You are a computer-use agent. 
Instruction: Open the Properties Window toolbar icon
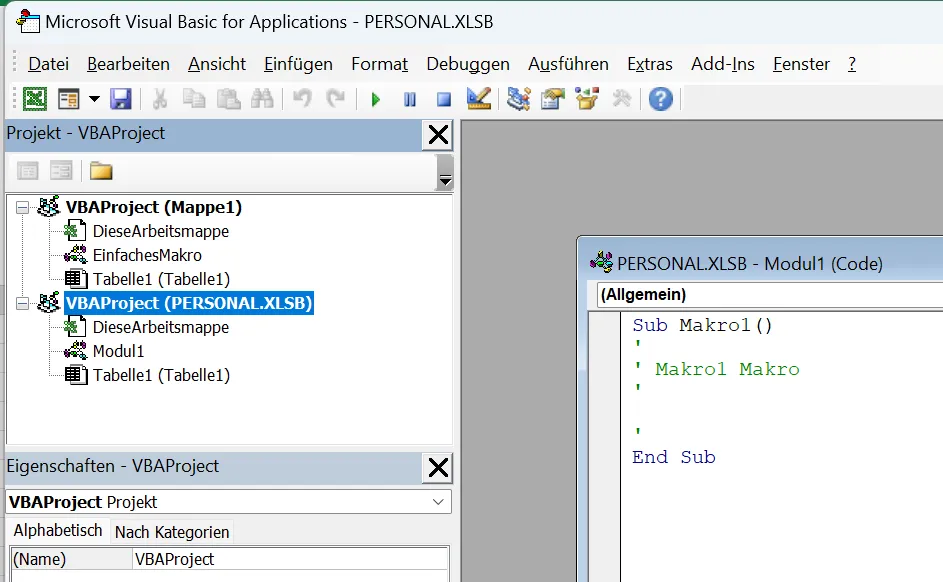(553, 99)
